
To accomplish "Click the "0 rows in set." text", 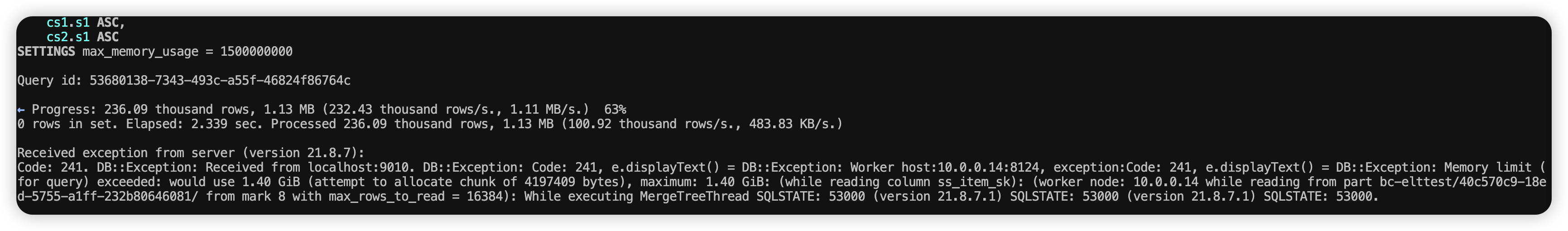I will [x=67, y=125].
